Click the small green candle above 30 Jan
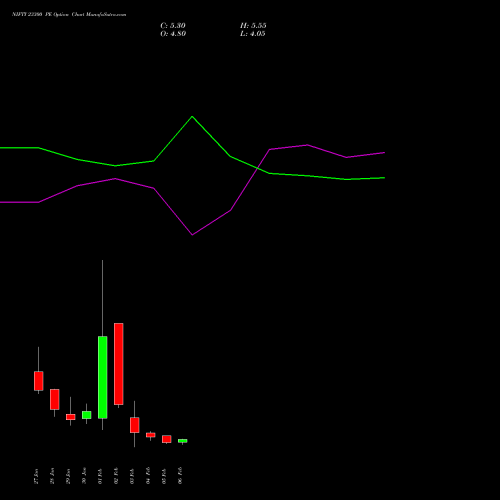The image size is (500, 500). tap(87, 415)
